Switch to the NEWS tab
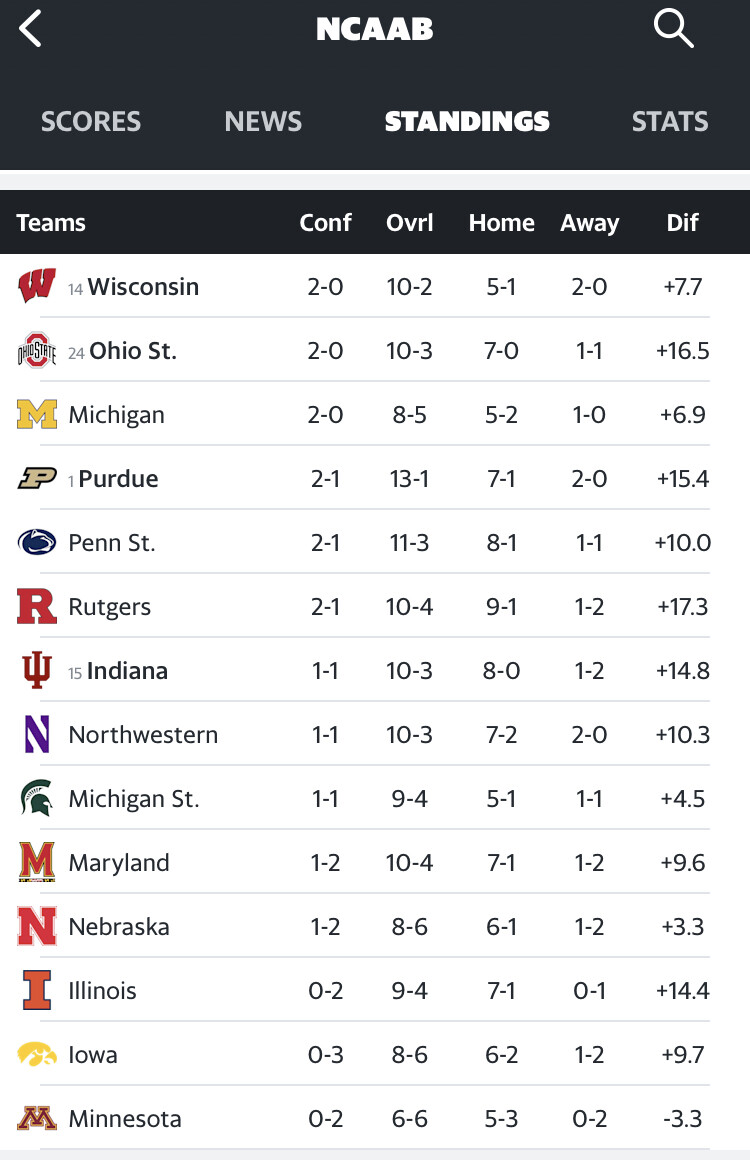This screenshot has height=1160, width=750. coord(263,122)
